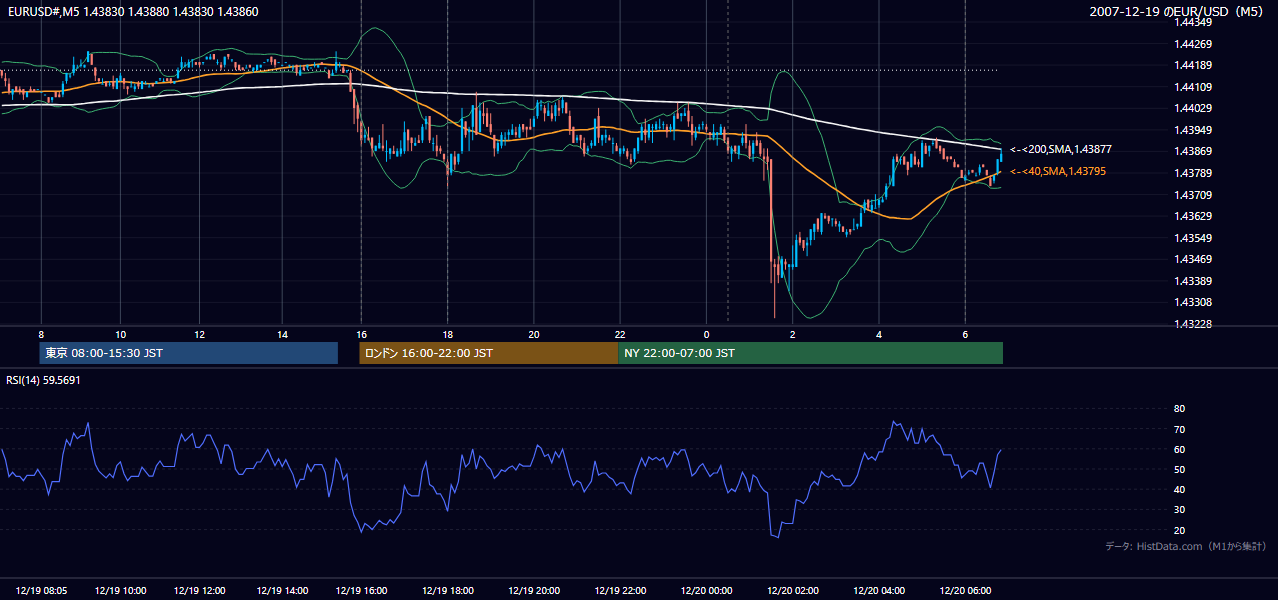Click the 12/19 18:00 date label
Screen dimensions: 1278x600
tap(447, 591)
